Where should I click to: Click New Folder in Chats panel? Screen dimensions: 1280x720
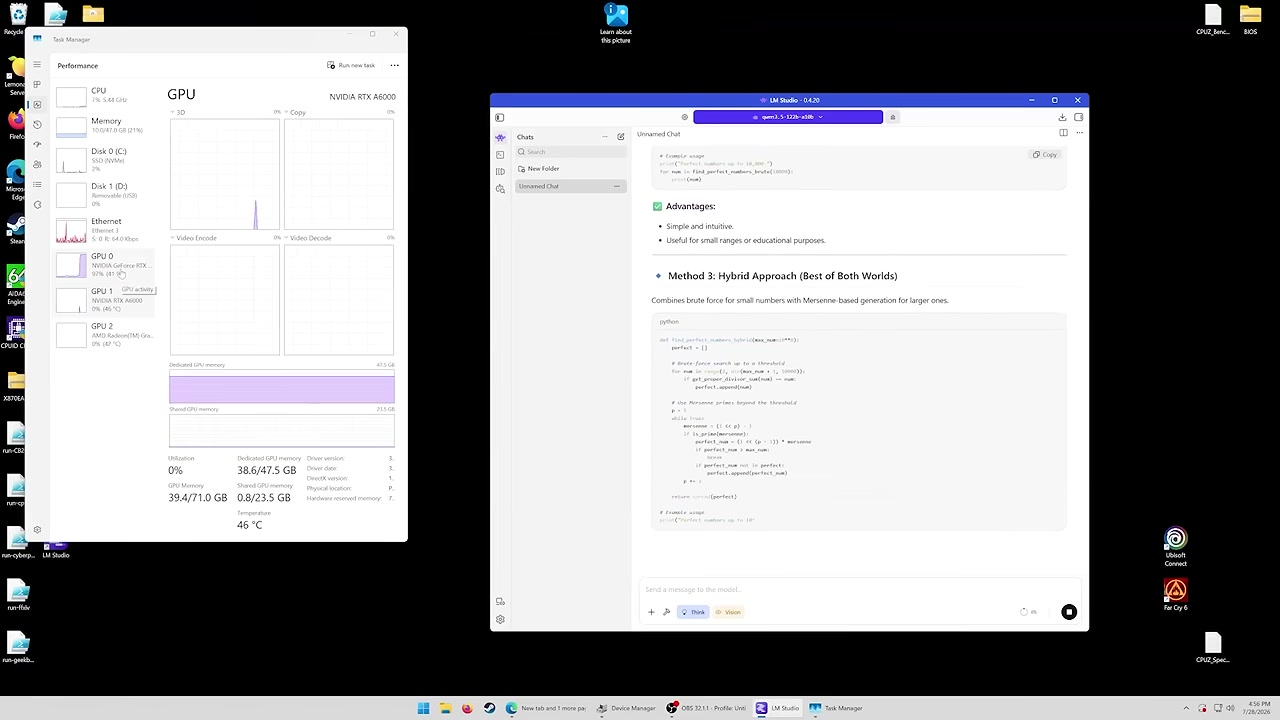[x=539, y=169]
